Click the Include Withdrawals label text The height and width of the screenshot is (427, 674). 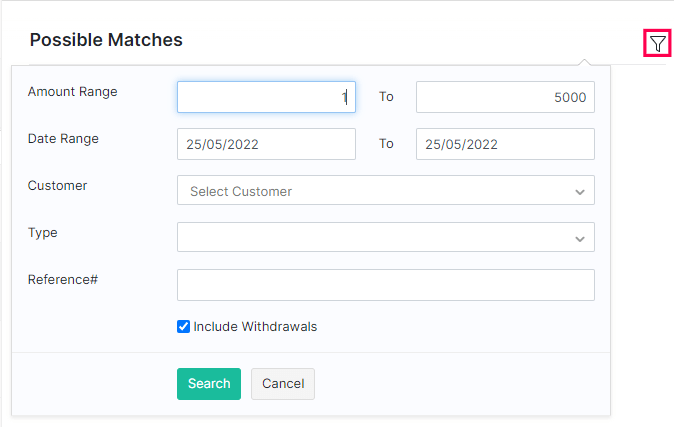coord(255,326)
